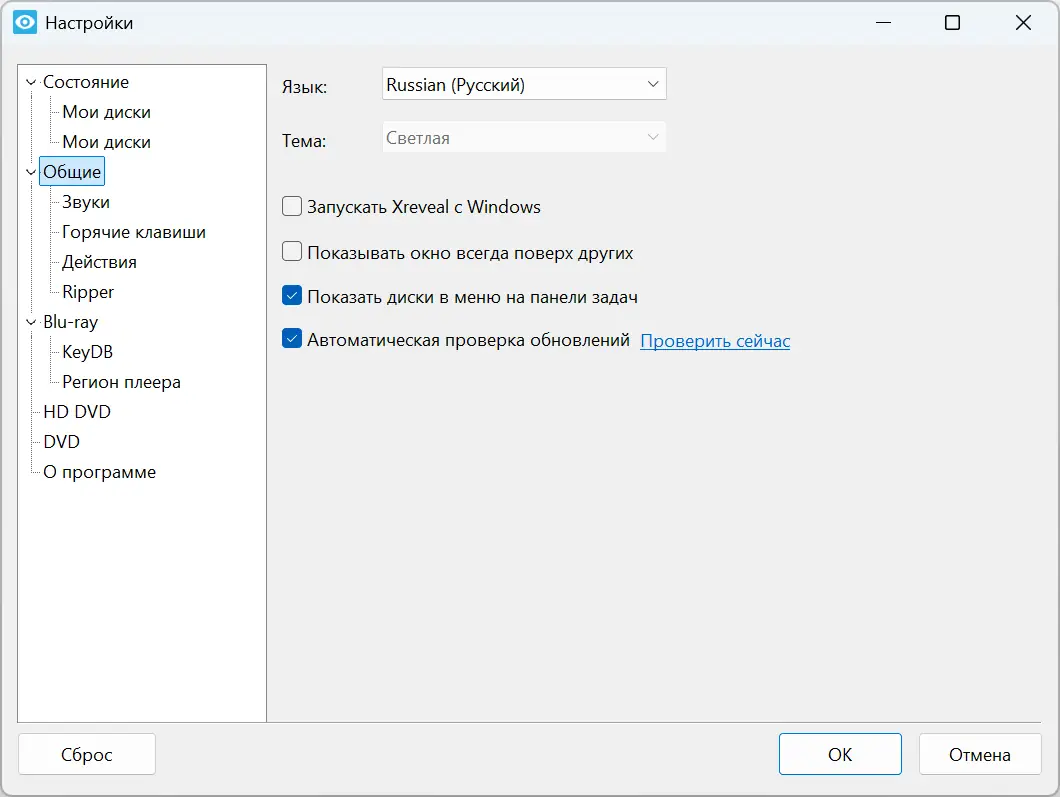Open the Язык language dropdown

pyautogui.click(x=524, y=85)
